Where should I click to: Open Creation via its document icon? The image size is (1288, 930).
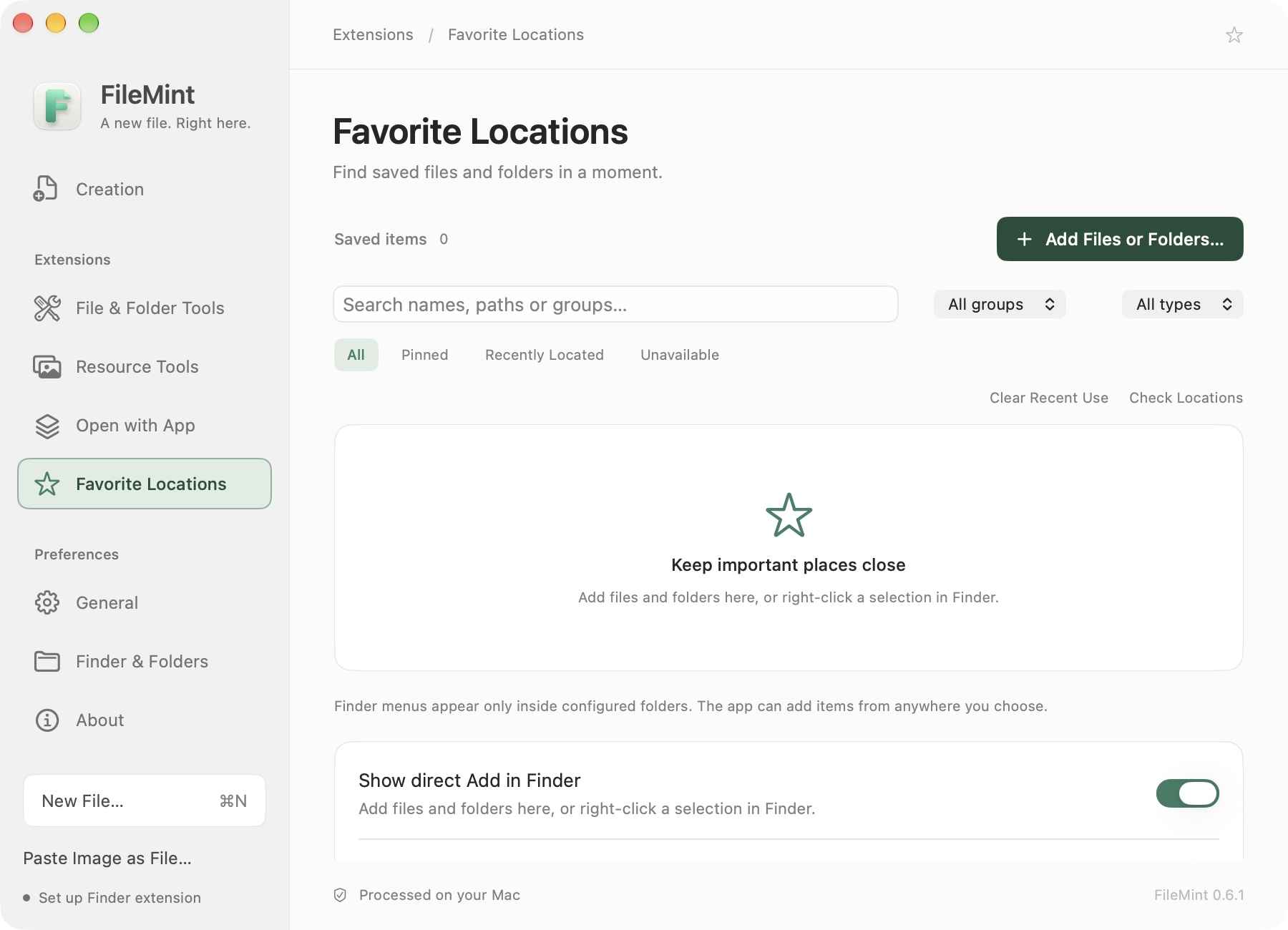coord(46,189)
